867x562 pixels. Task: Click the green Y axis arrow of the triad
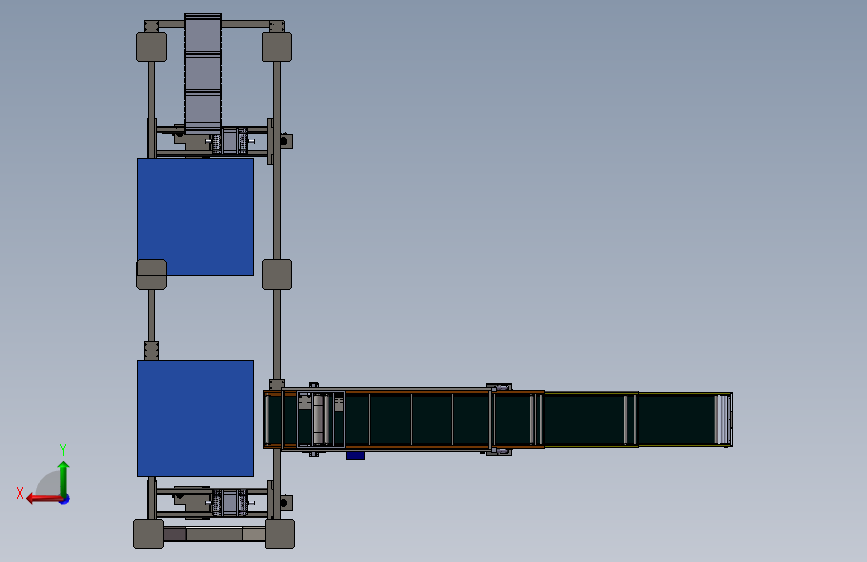pos(64,478)
